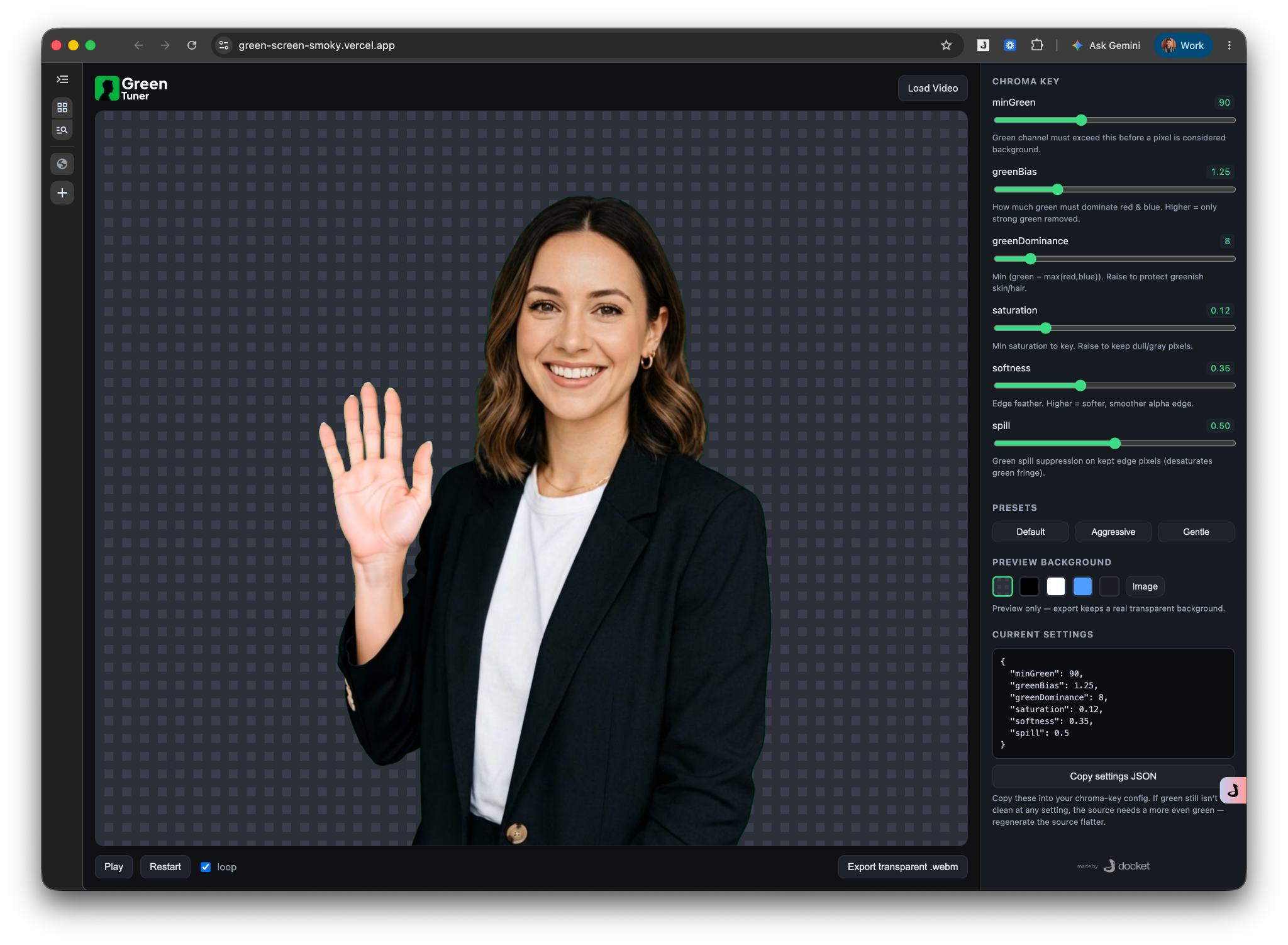Open the globe icon in sidebar
The image size is (1288, 945).
point(62,164)
